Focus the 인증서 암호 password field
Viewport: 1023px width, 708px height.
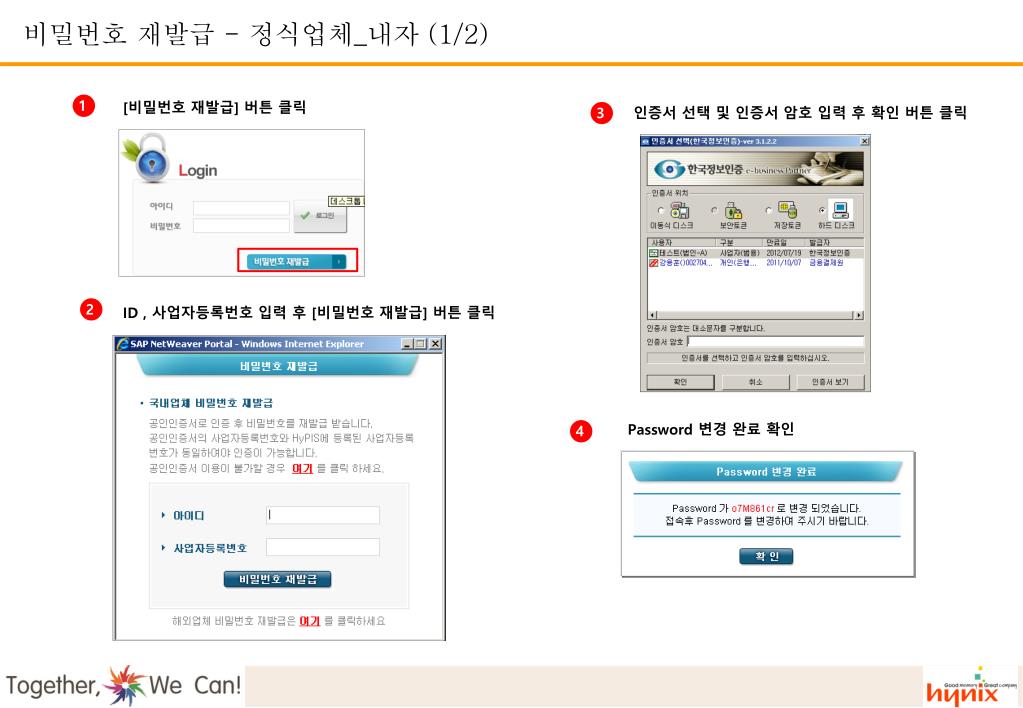point(775,341)
